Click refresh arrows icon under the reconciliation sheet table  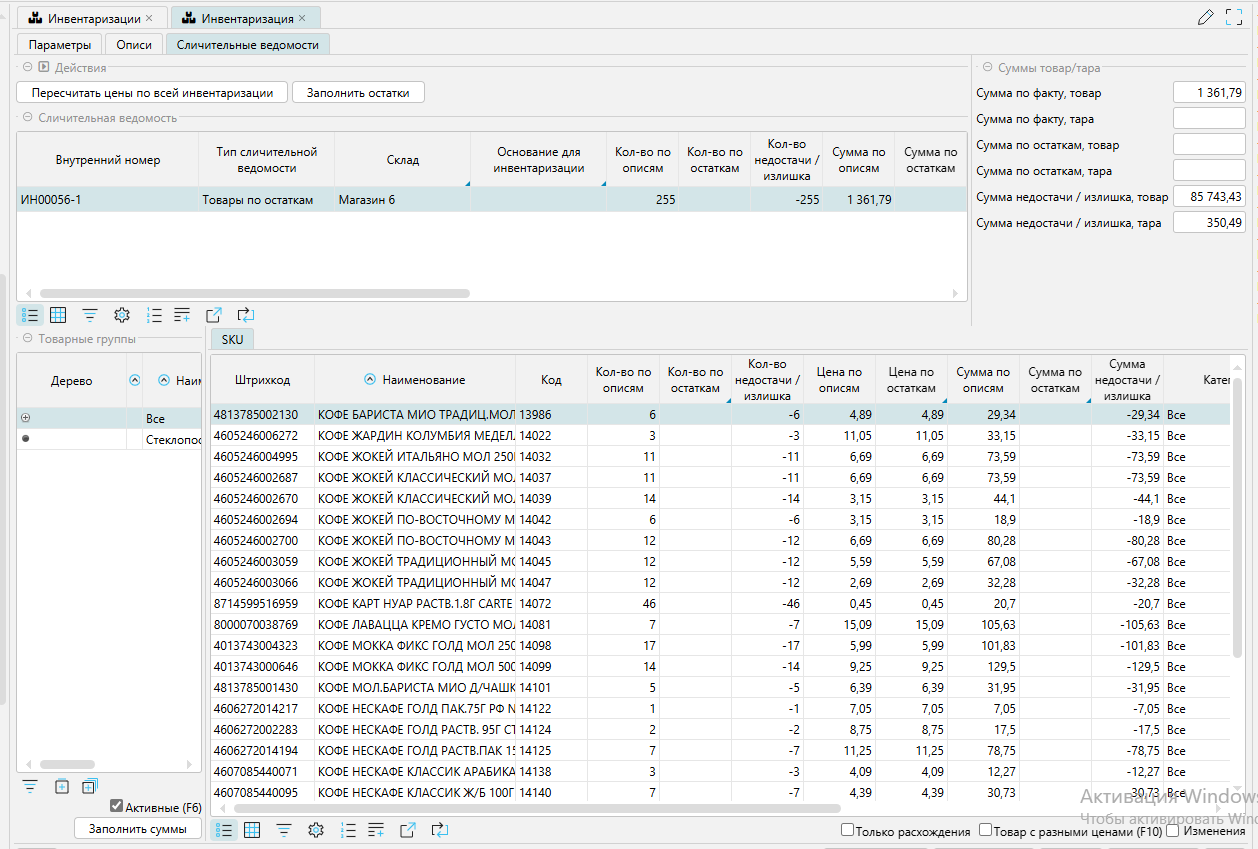coord(245,315)
